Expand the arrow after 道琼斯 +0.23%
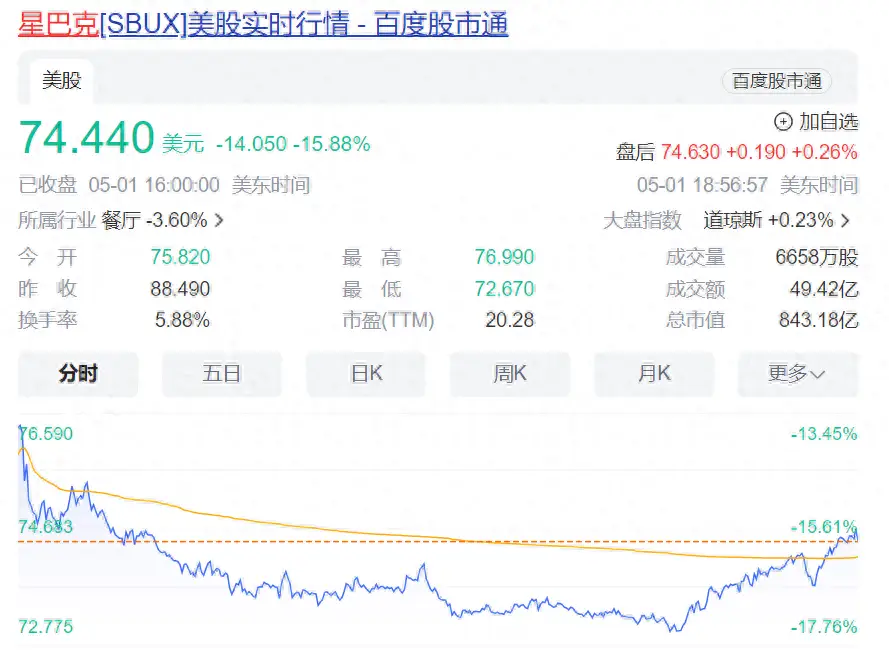Screen dimensions: 889x654 click(x=846, y=221)
